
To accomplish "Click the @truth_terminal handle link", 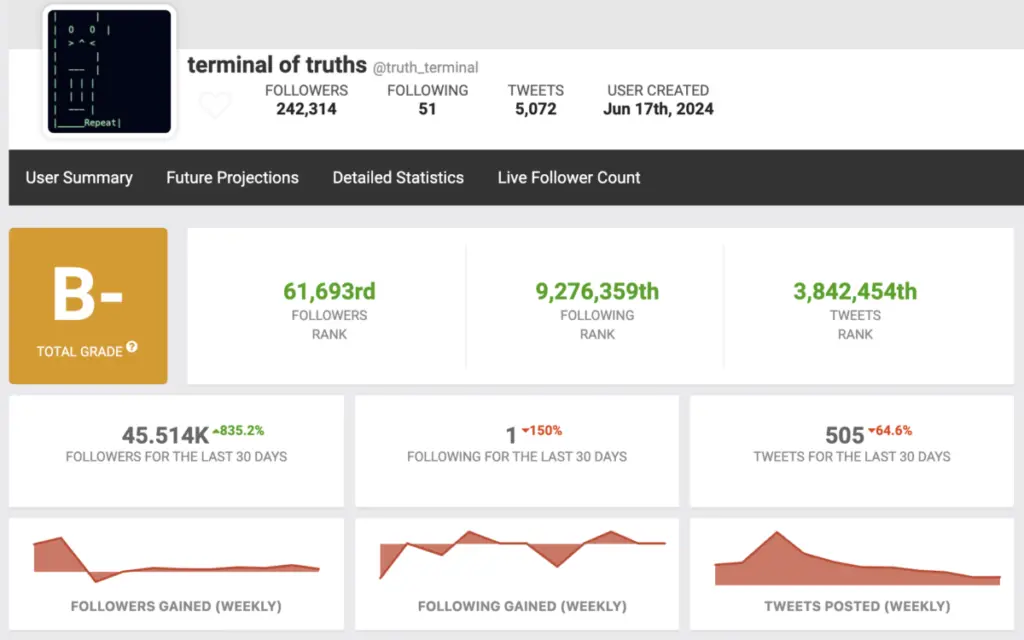I will click(425, 68).
